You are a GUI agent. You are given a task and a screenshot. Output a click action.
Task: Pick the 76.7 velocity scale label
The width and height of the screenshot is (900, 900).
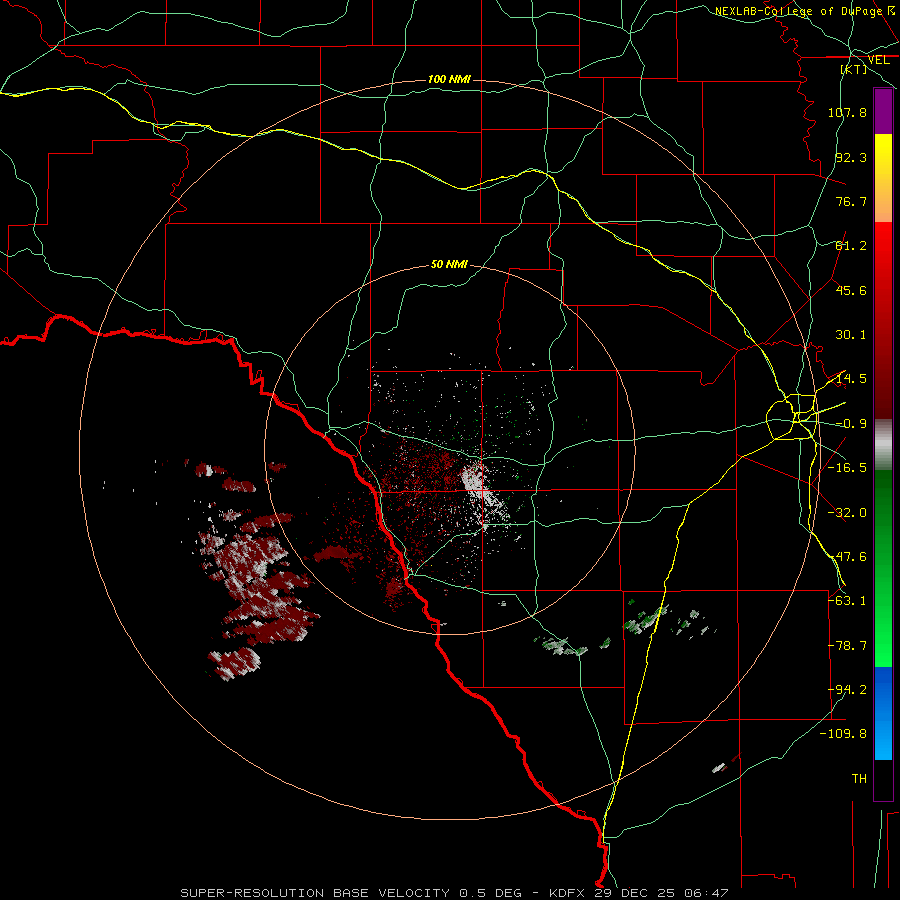click(x=851, y=201)
